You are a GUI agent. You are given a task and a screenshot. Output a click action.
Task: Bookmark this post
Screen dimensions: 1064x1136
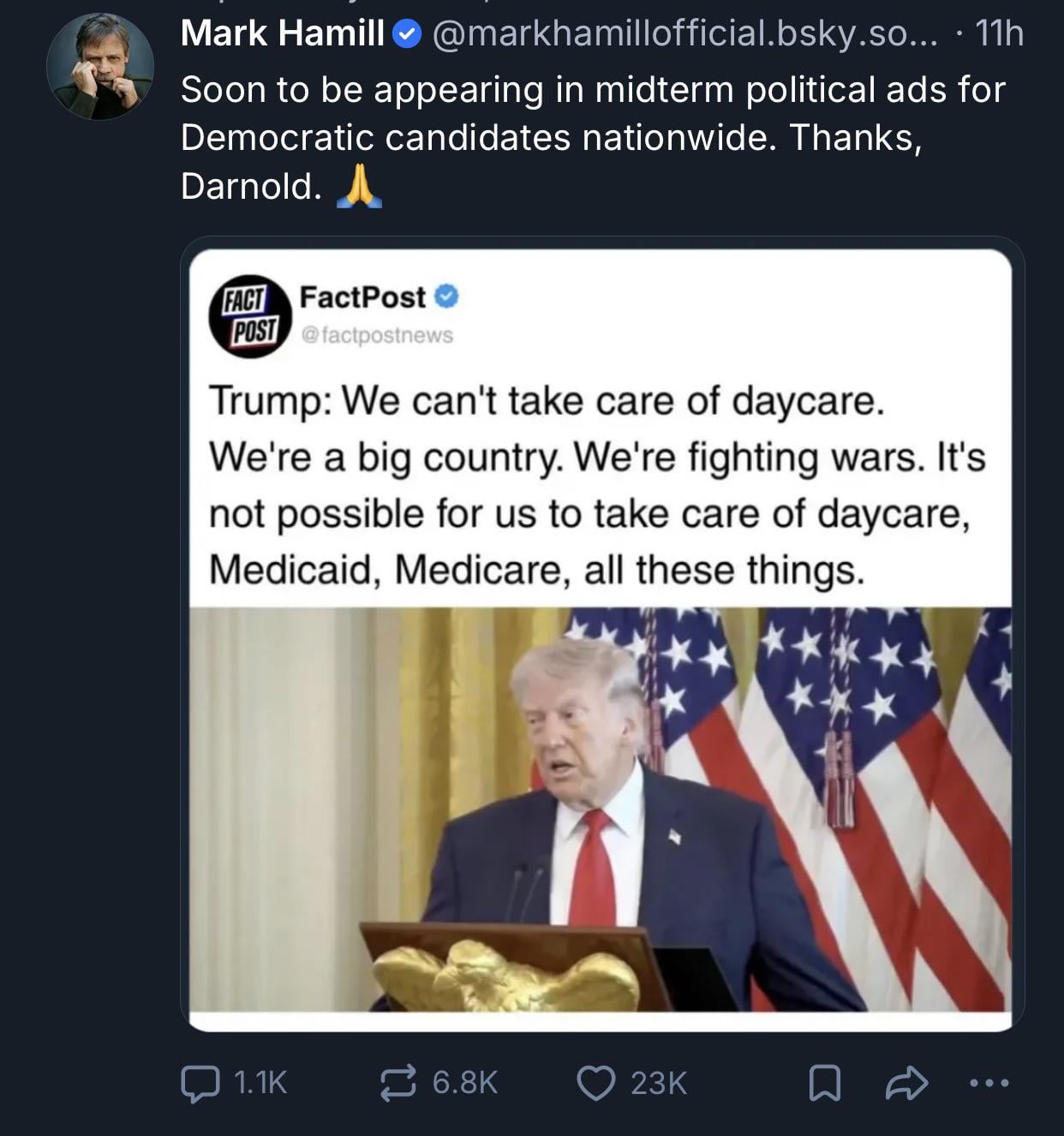[x=825, y=1085]
